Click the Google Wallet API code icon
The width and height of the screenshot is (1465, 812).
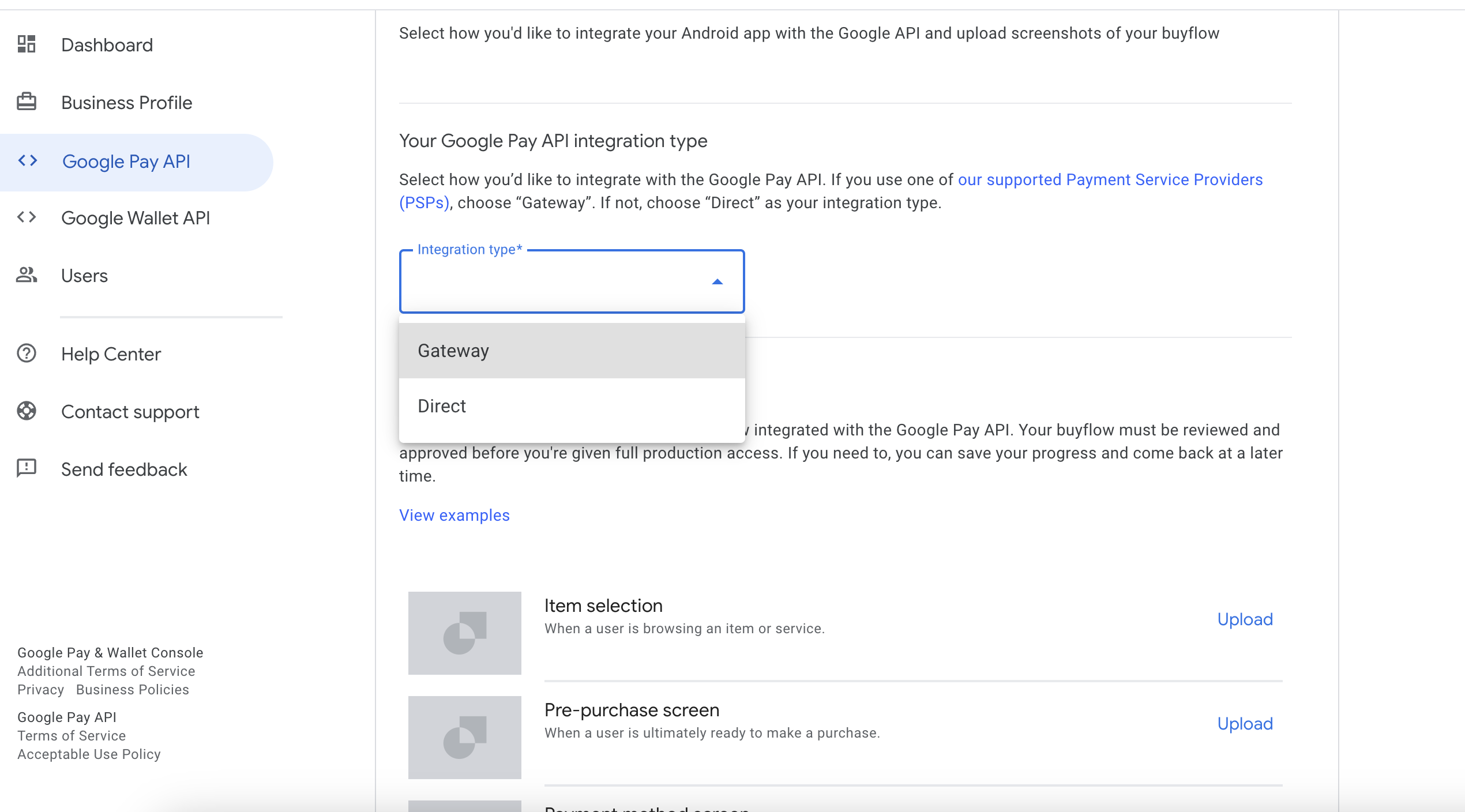pyautogui.click(x=27, y=217)
